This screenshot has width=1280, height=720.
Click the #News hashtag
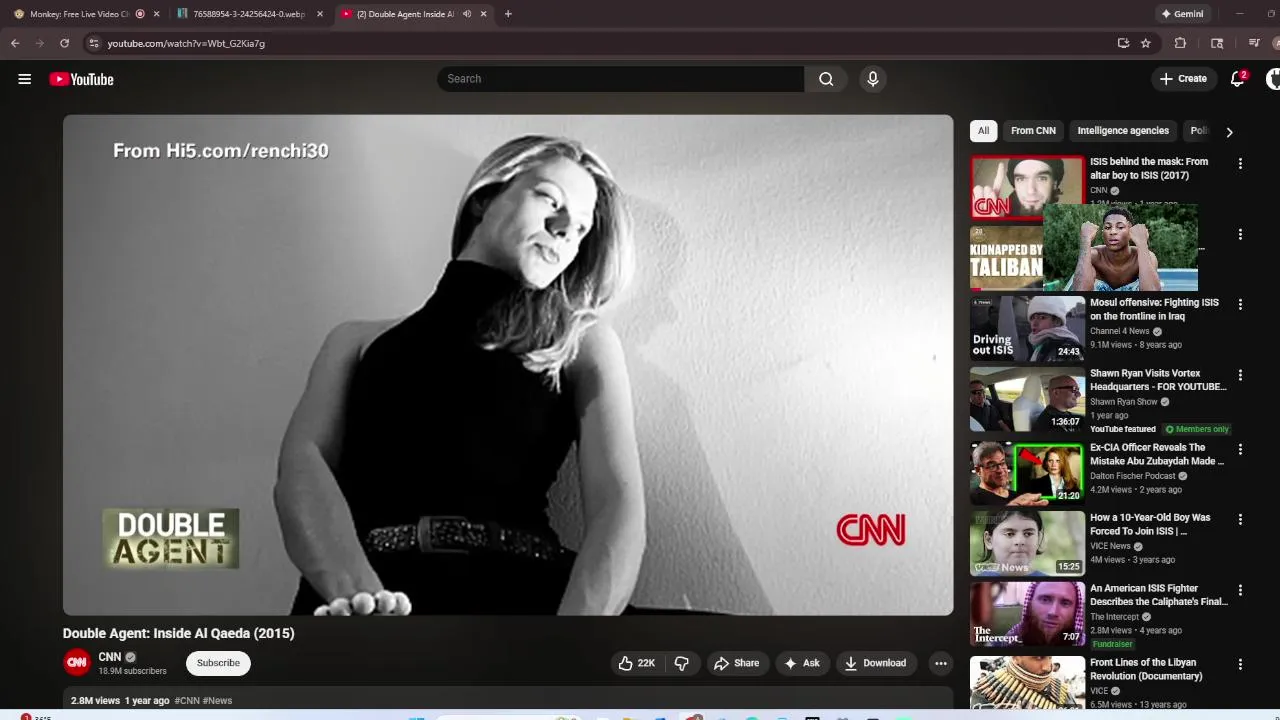217,701
